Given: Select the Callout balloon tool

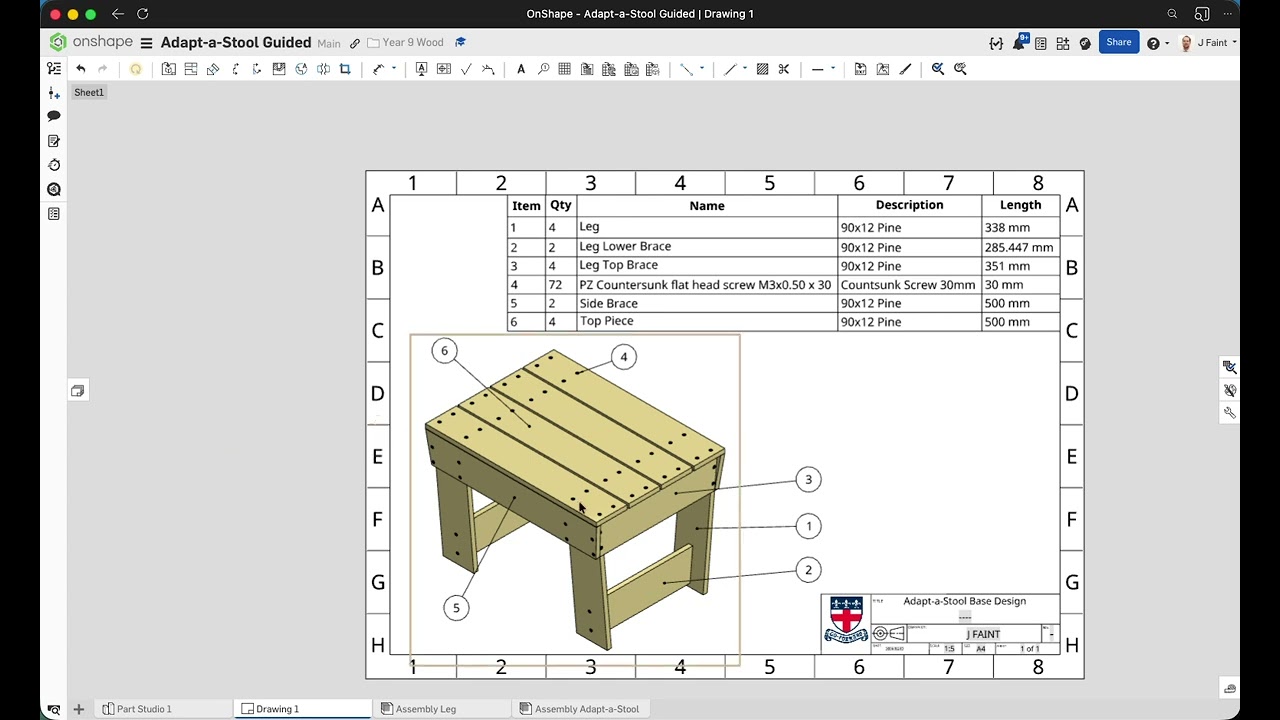Looking at the screenshot, I should coord(543,69).
